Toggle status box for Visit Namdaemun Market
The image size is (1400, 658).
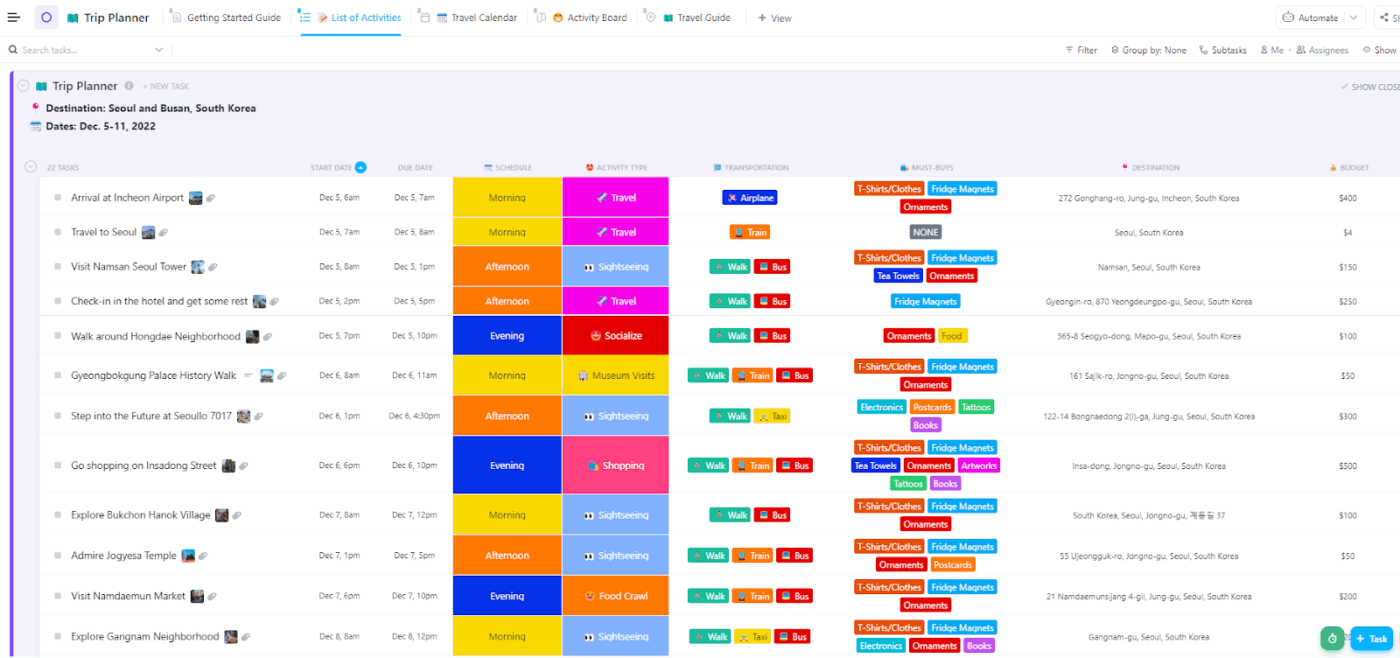(x=58, y=596)
